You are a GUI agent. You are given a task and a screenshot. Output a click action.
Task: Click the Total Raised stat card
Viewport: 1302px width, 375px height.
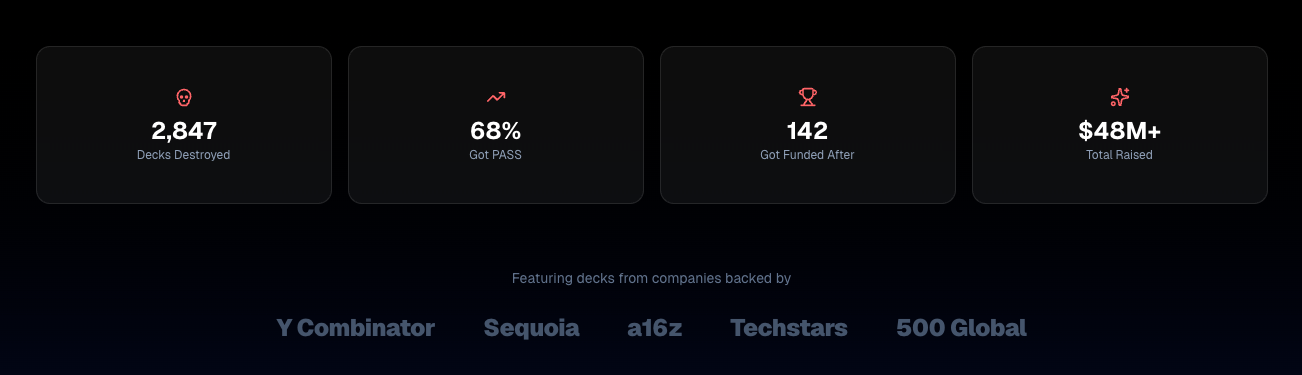(x=1120, y=125)
